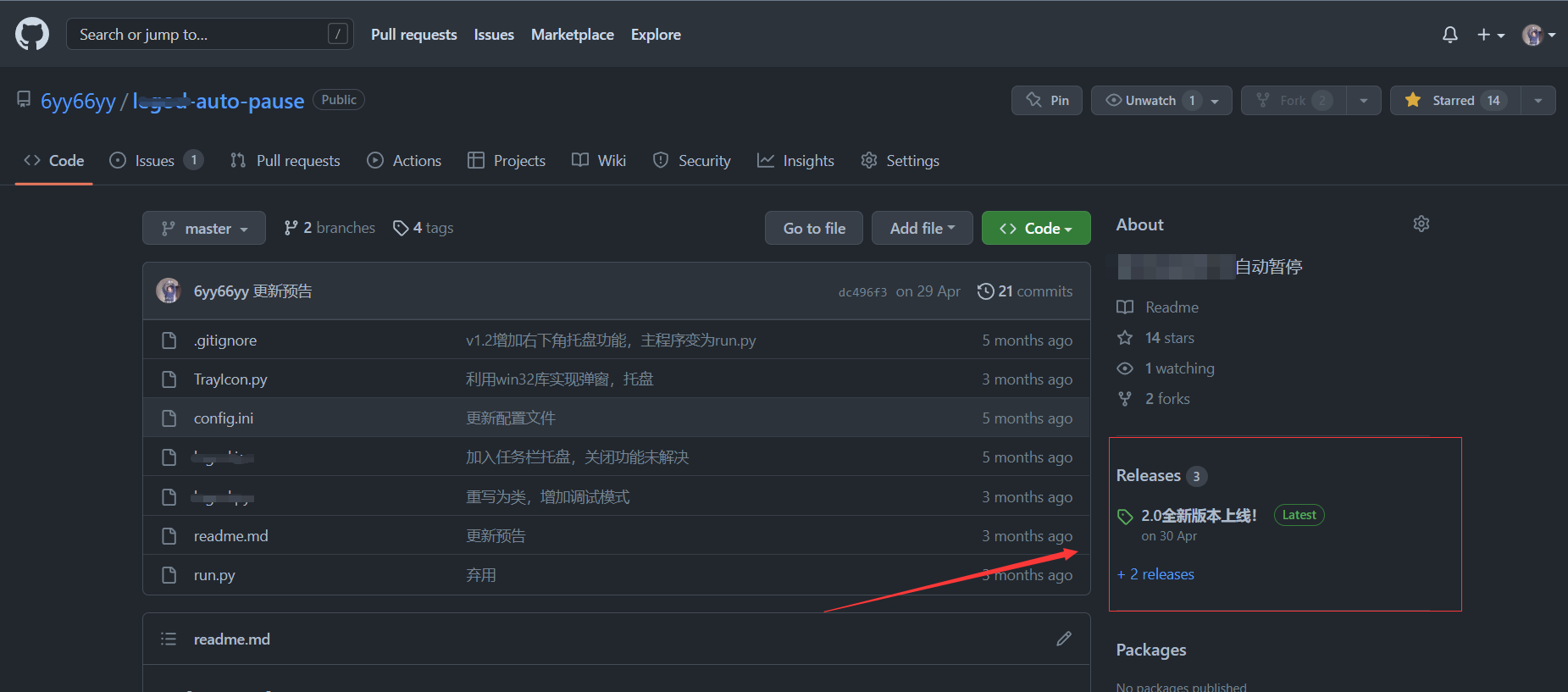View the 1 watching link

point(1166,368)
